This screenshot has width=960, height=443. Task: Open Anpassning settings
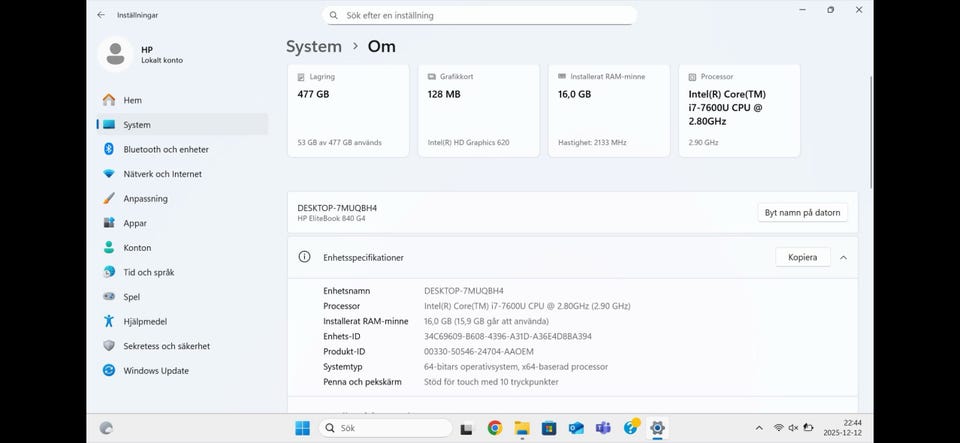[182, 198]
